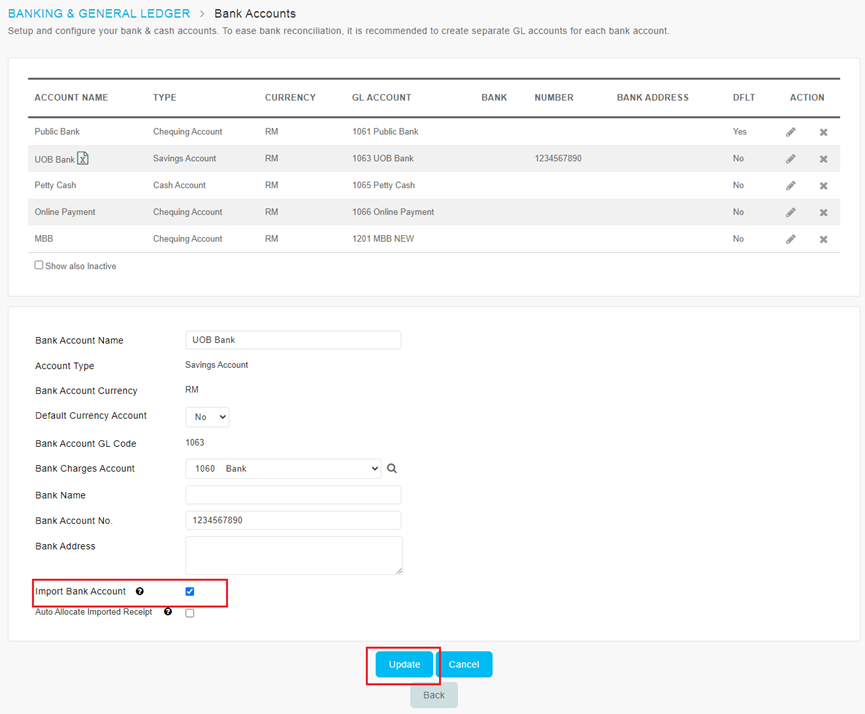The width and height of the screenshot is (865, 714).
Task: Expand Bank Charges Account dropdown
Action: (283, 468)
